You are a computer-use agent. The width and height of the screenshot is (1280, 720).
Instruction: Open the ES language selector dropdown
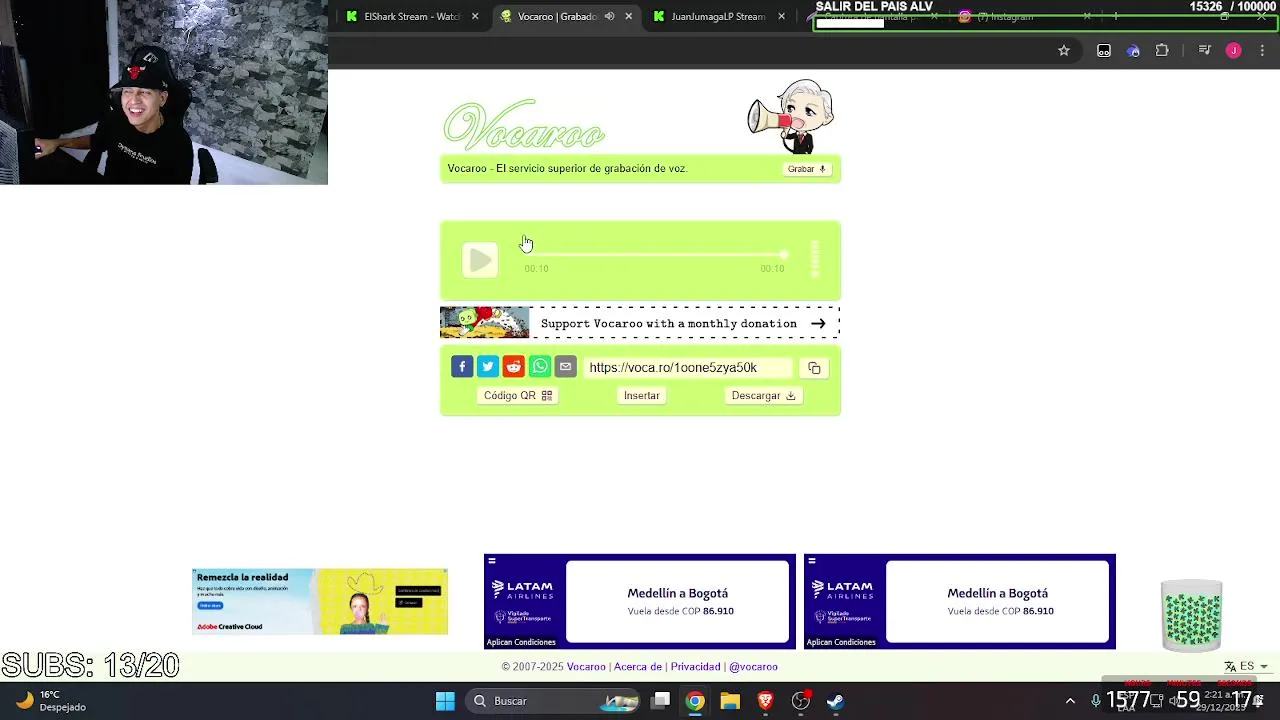[1246, 666]
